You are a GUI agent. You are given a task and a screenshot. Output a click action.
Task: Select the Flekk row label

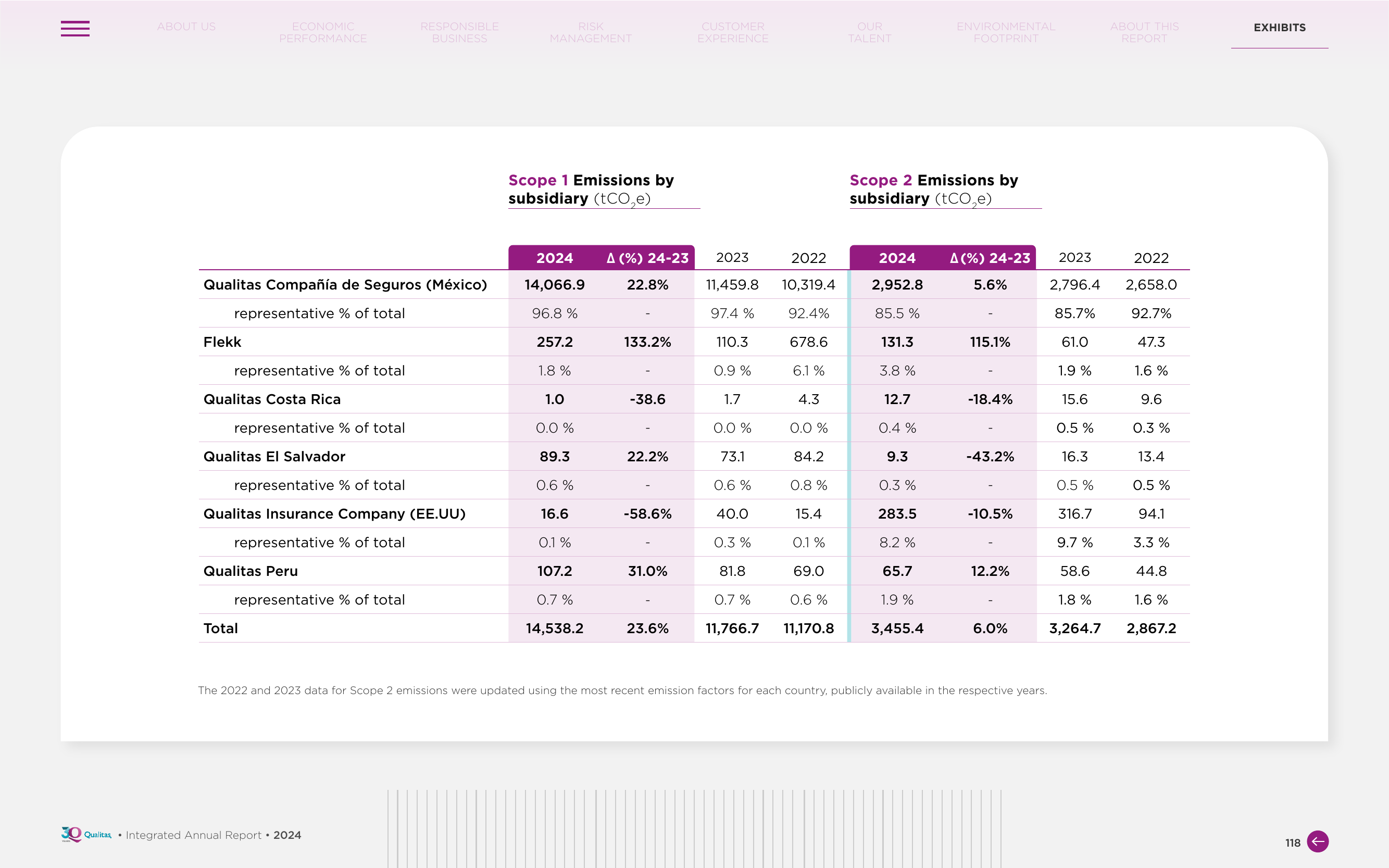[x=222, y=342]
